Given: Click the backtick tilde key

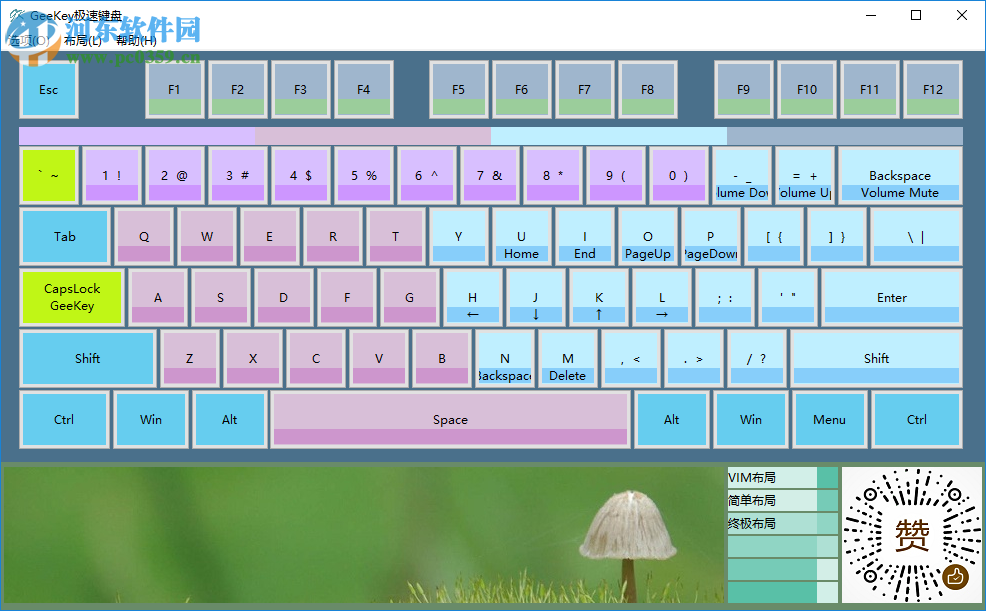Looking at the screenshot, I should pyautogui.click(x=49, y=175).
